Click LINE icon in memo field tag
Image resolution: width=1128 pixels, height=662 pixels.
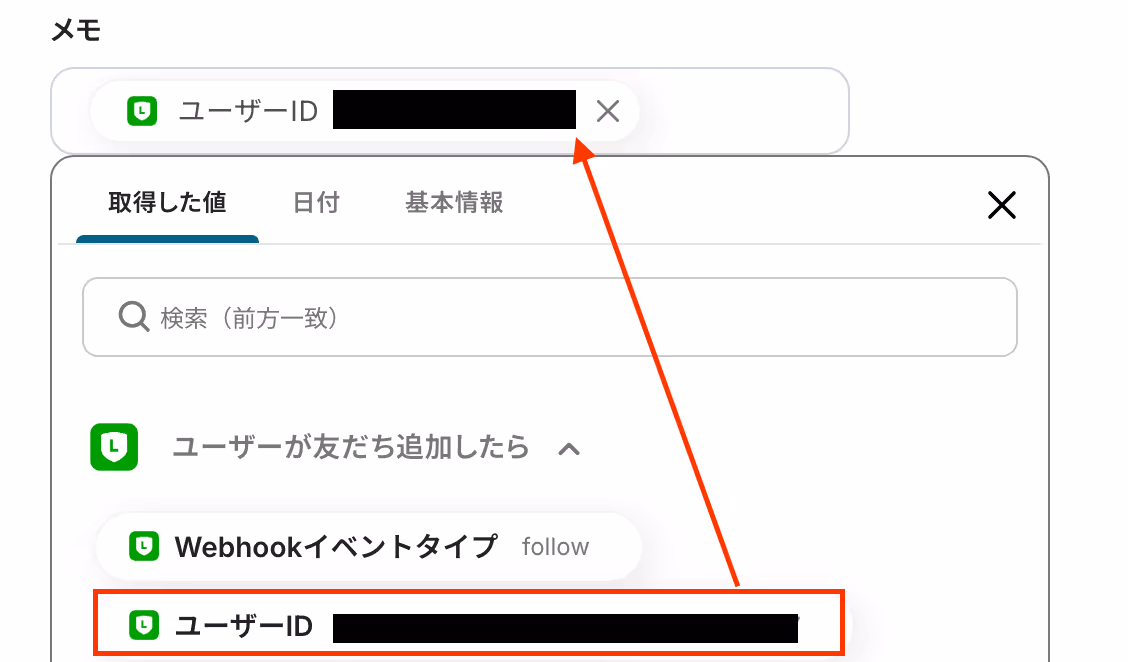(142, 112)
